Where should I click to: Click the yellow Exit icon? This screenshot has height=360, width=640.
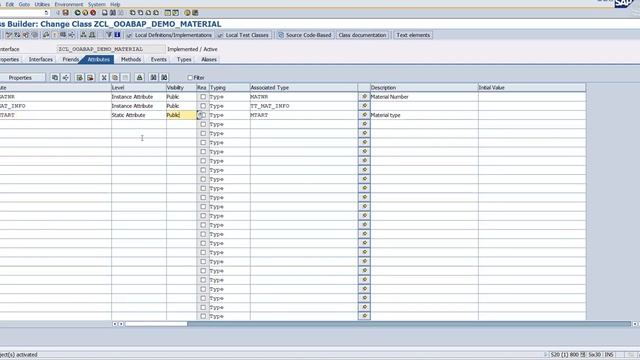coord(85,13)
